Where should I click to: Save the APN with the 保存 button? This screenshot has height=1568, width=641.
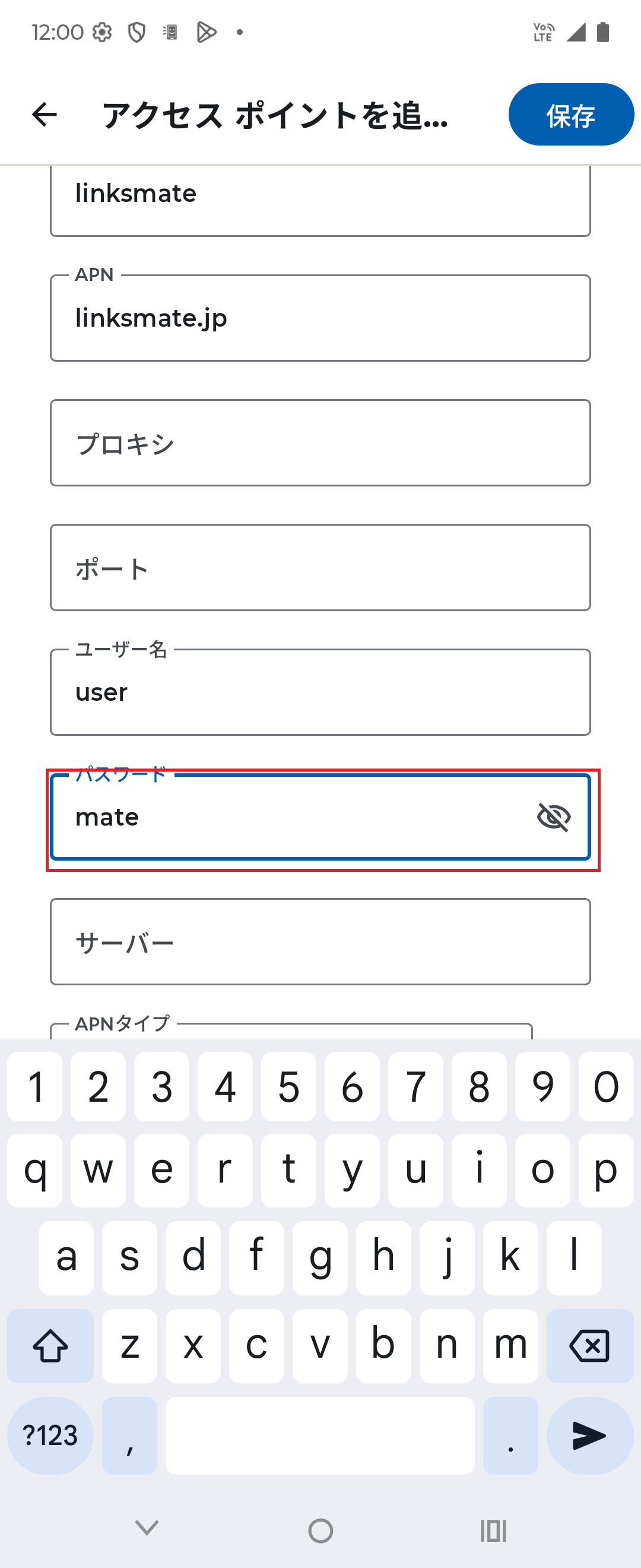570,115
